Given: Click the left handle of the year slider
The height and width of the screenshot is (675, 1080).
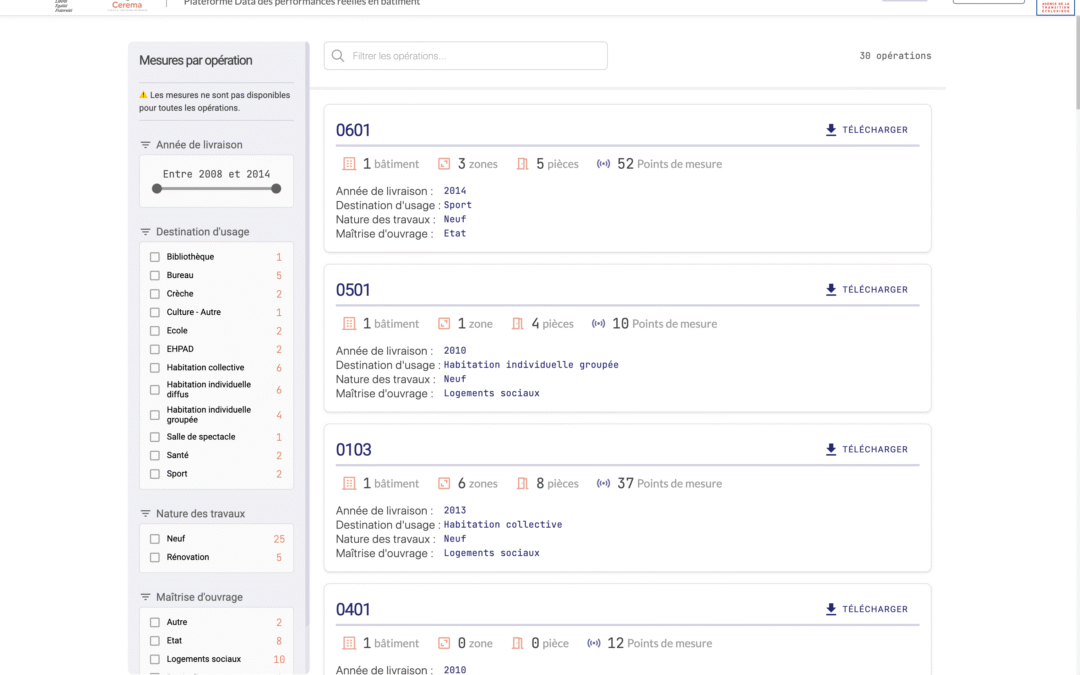Looking at the screenshot, I should (157, 188).
